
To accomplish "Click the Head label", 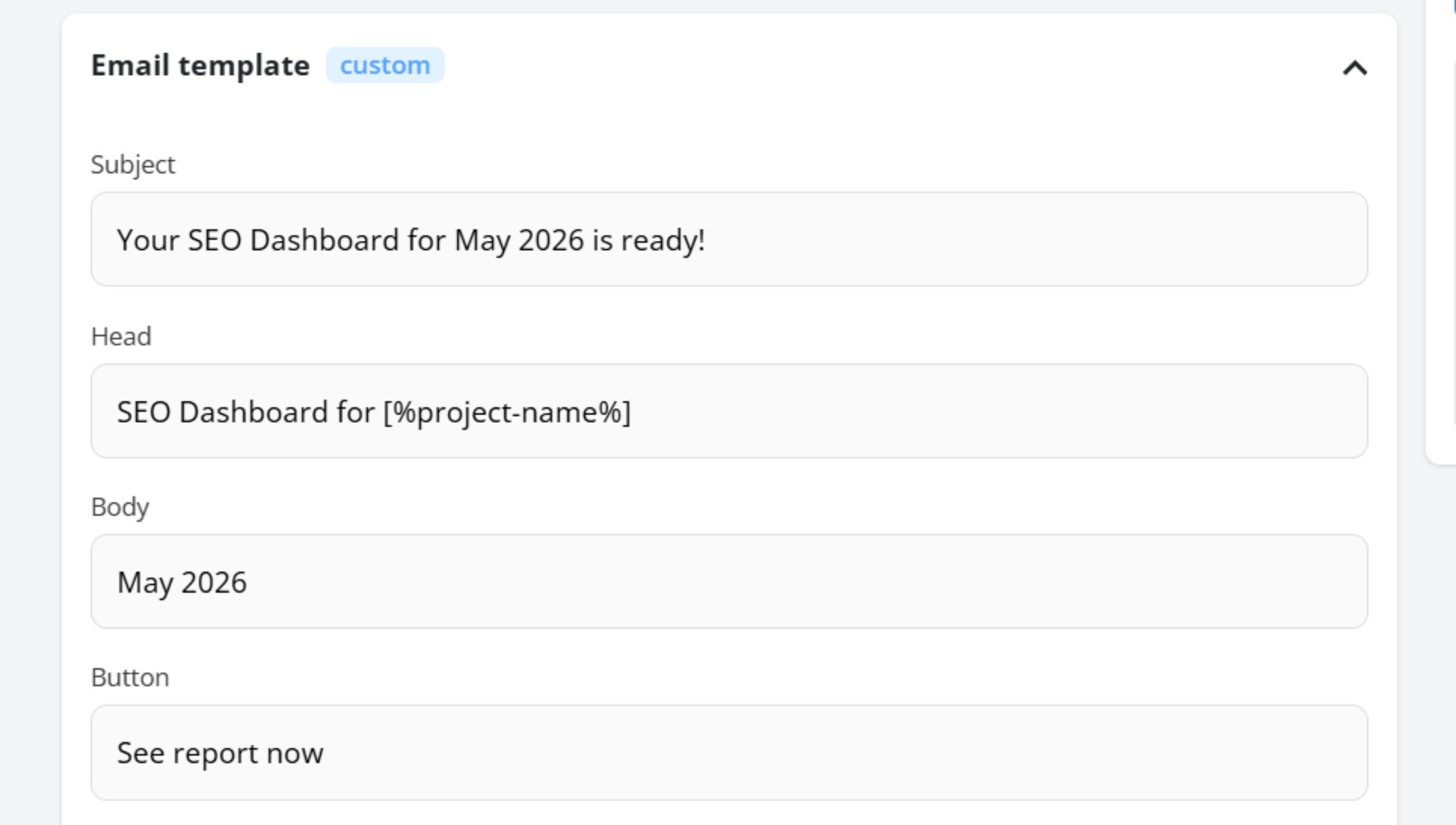I will point(121,335).
